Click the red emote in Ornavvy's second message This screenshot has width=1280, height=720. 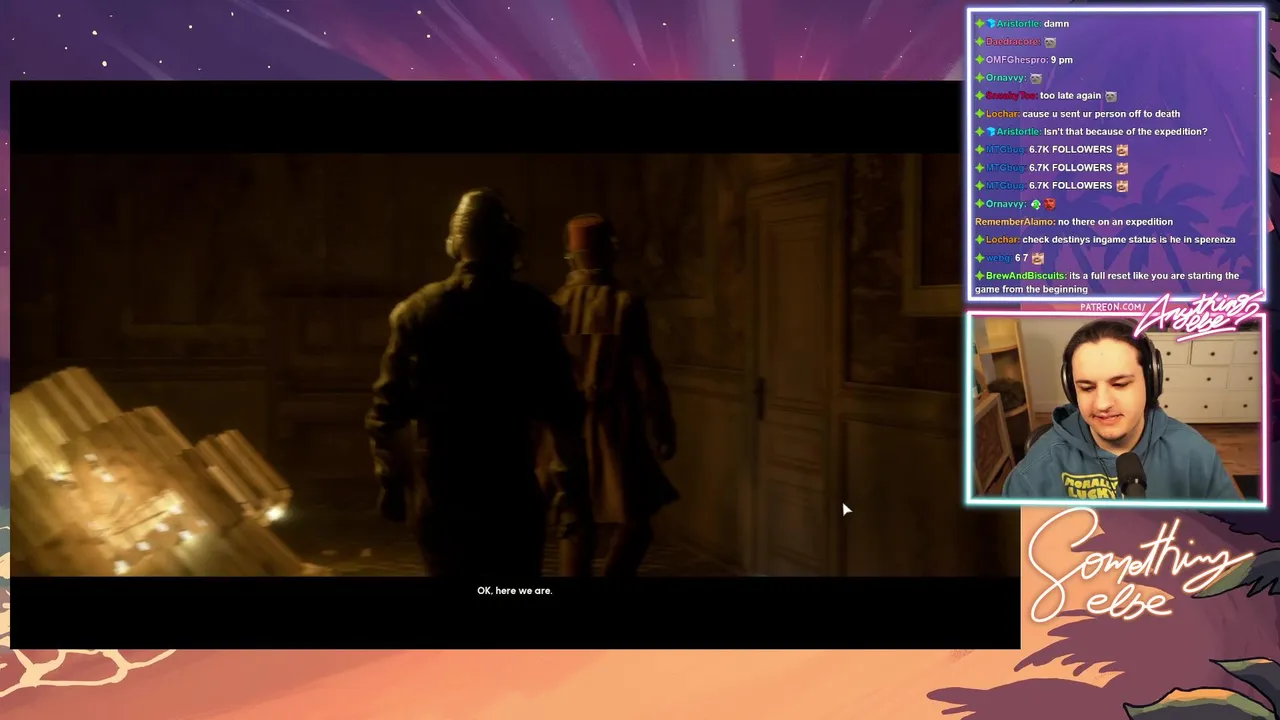coord(1049,203)
